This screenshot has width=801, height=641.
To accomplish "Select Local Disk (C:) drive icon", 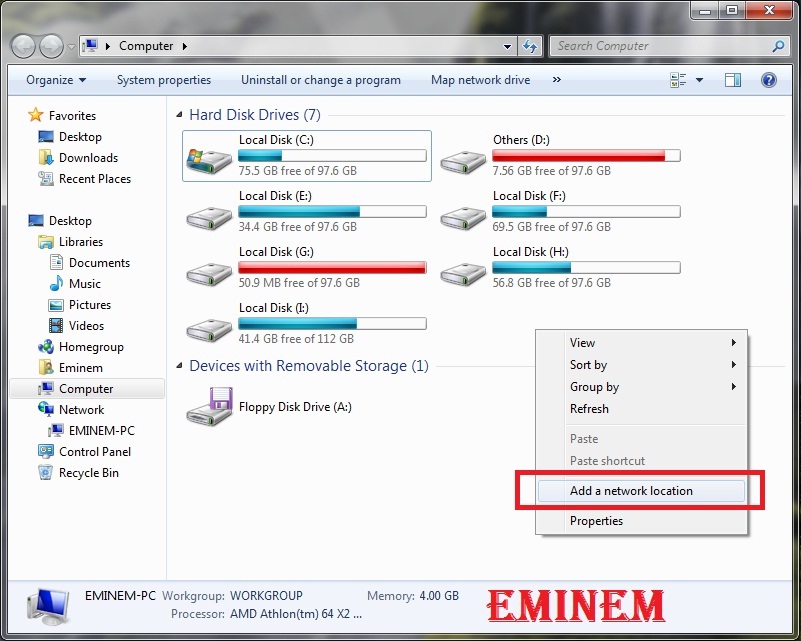I will coord(208,160).
